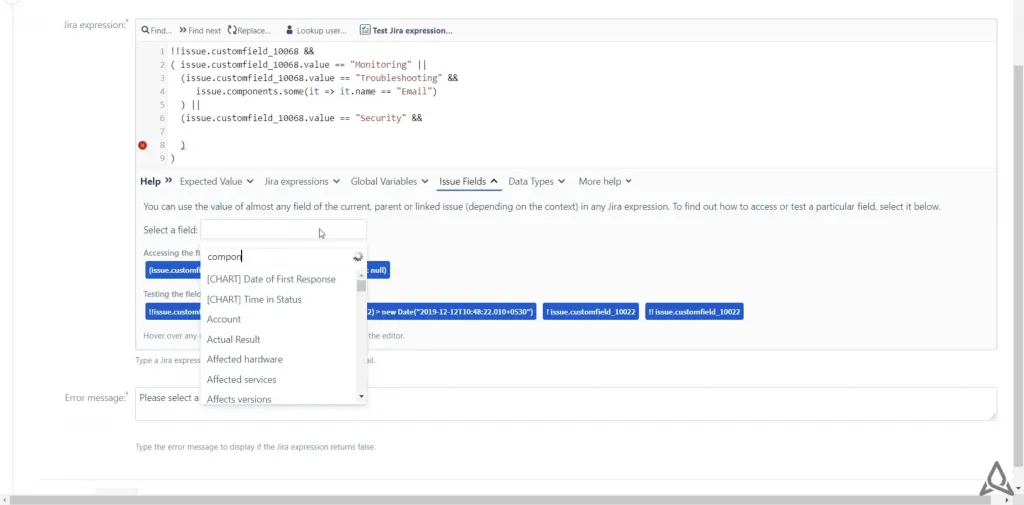Expand the More help section
1024x505 pixels.
pos(605,182)
